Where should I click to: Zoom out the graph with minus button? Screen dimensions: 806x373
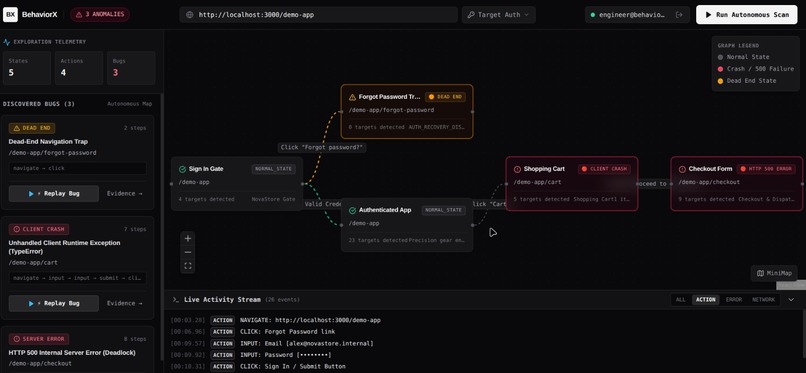point(188,252)
